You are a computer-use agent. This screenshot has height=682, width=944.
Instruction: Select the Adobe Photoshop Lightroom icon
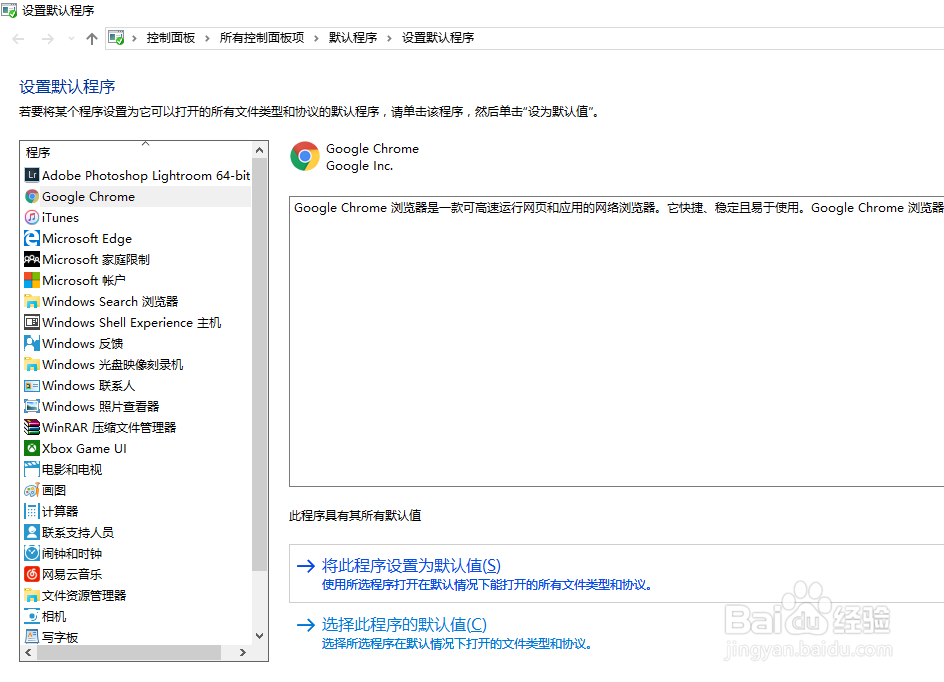click(32, 175)
